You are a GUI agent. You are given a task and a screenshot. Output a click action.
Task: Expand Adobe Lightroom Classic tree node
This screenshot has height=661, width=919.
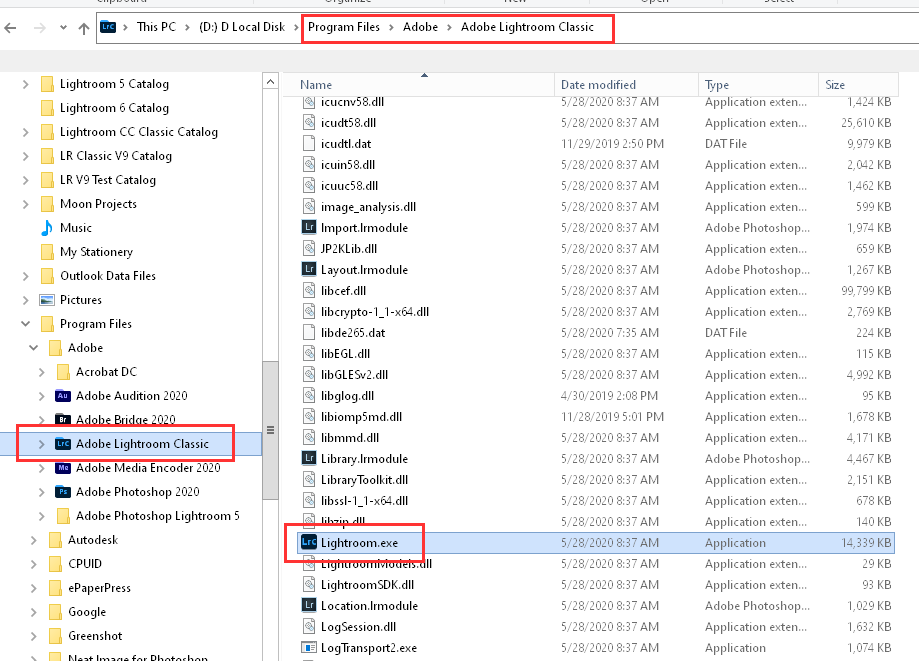pyautogui.click(x=42, y=444)
